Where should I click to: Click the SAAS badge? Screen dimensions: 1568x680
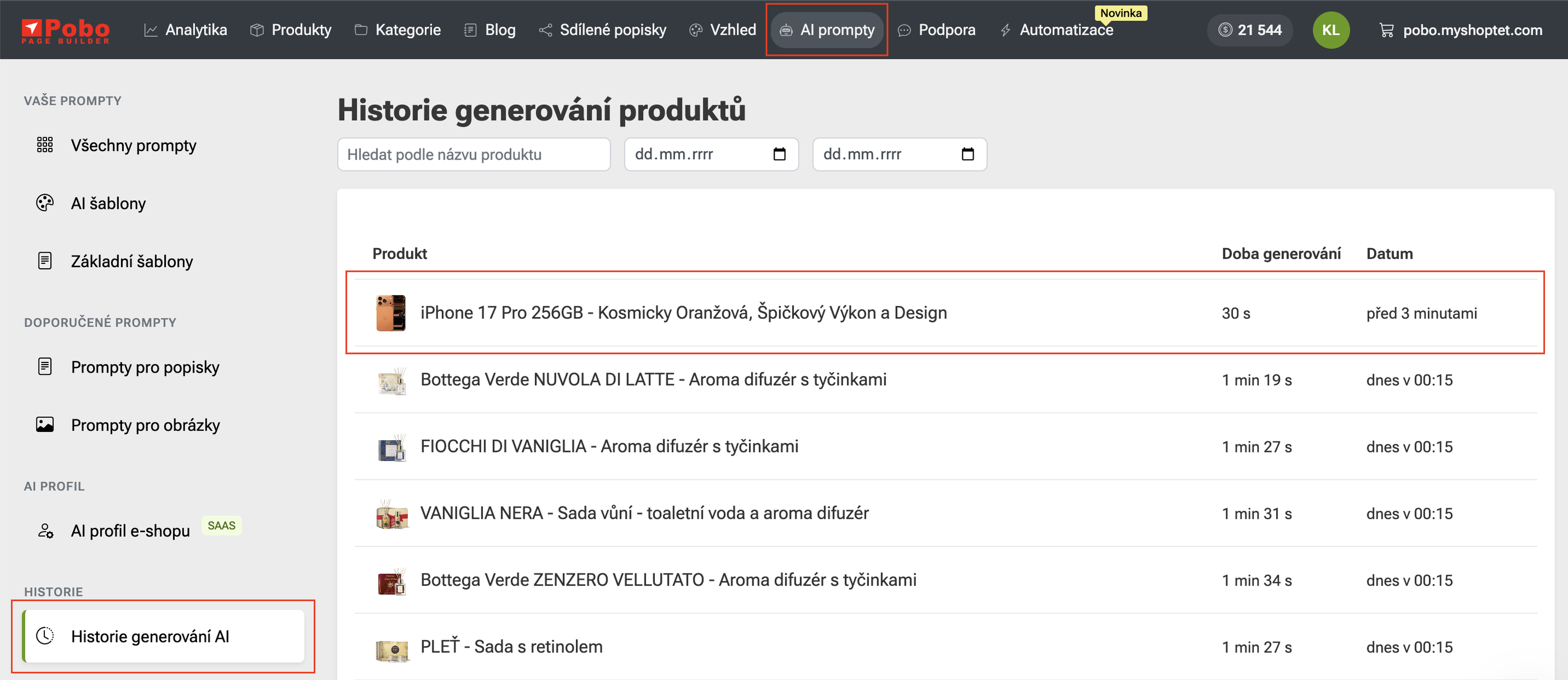point(222,525)
